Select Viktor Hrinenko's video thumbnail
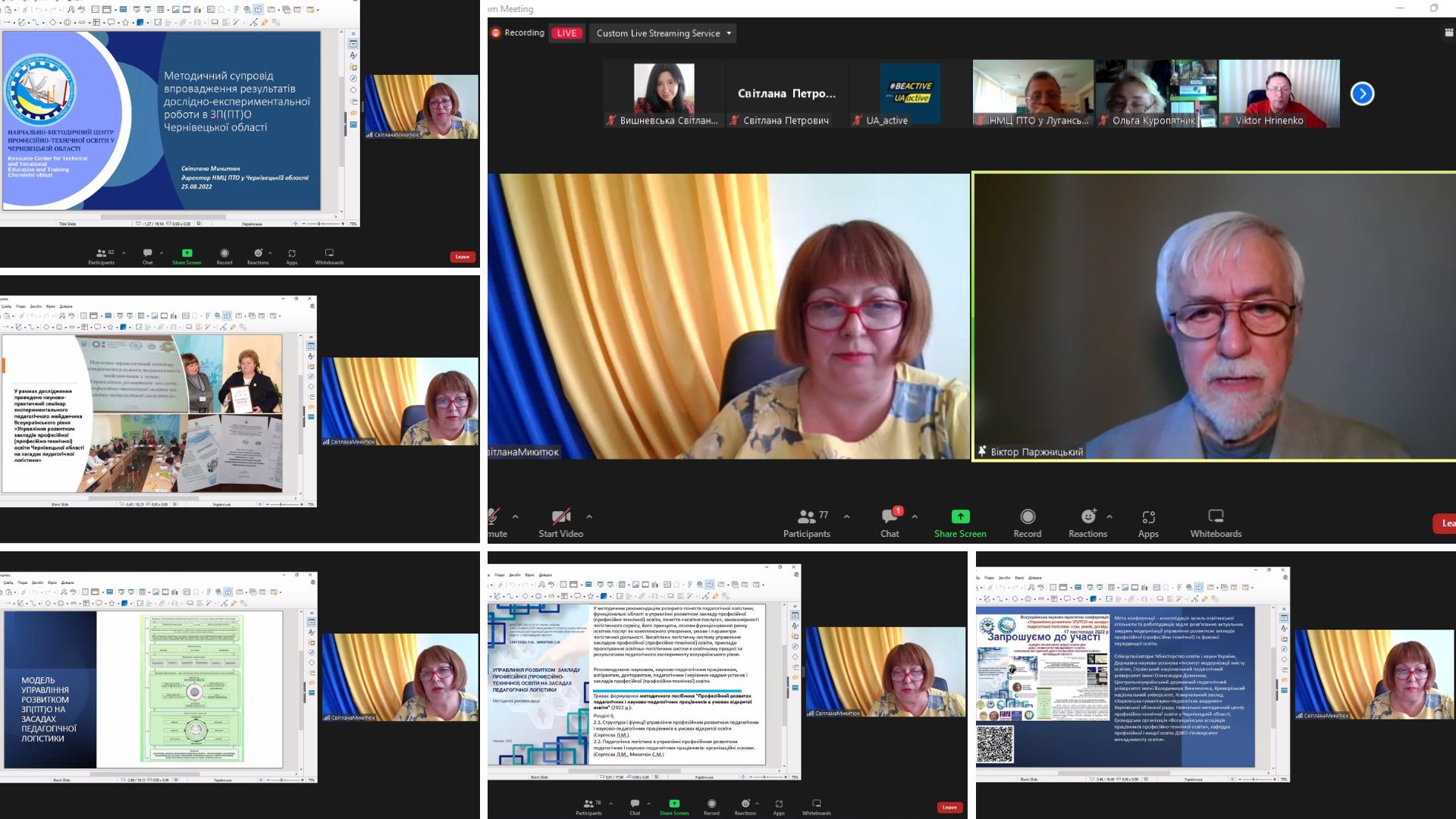The image size is (1456, 819). (x=1279, y=93)
